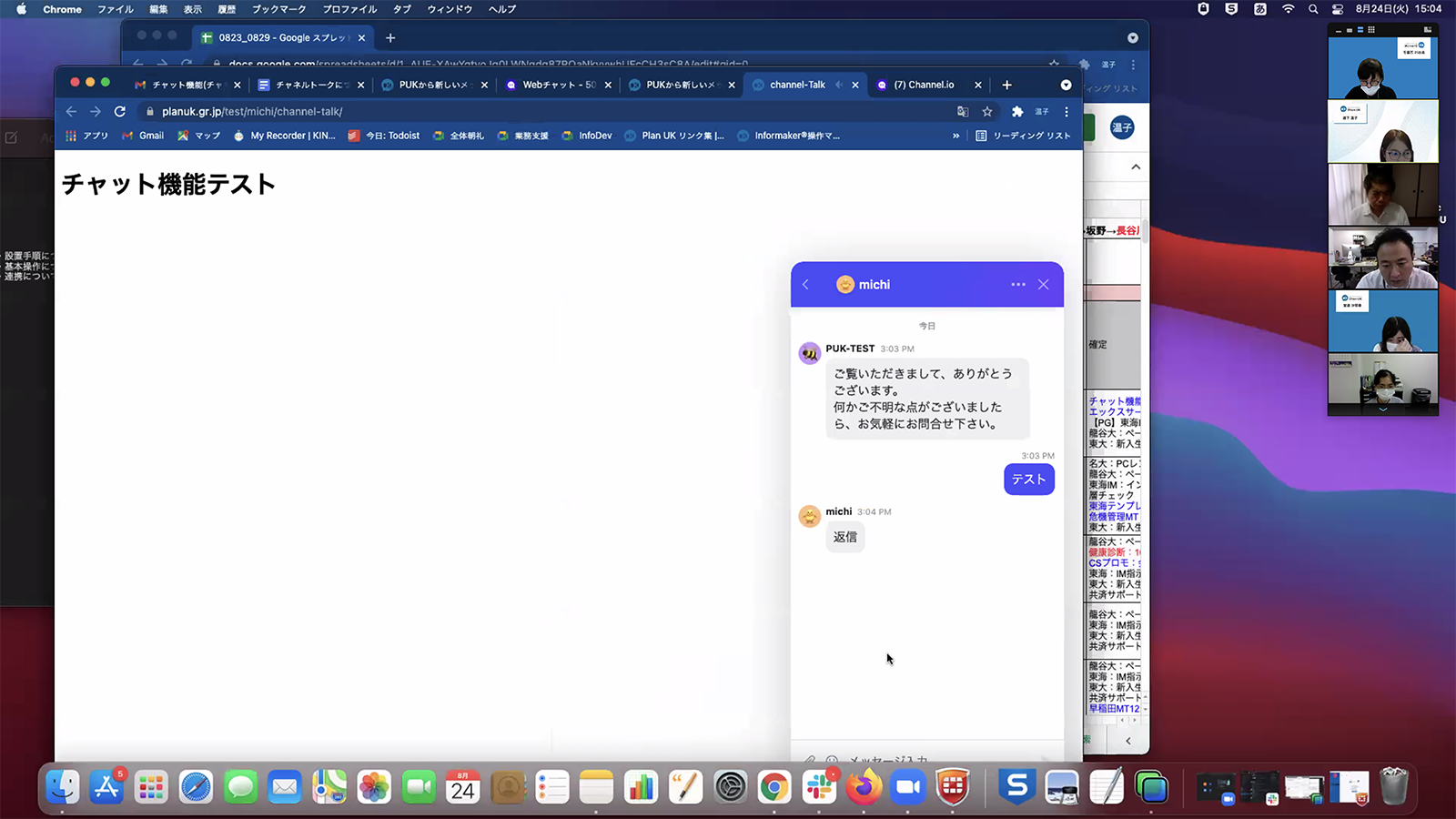This screenshot has height=819, width=1456.
Task: Select the top Zoom participant video thumbnail
Action: pos(1383,68)
